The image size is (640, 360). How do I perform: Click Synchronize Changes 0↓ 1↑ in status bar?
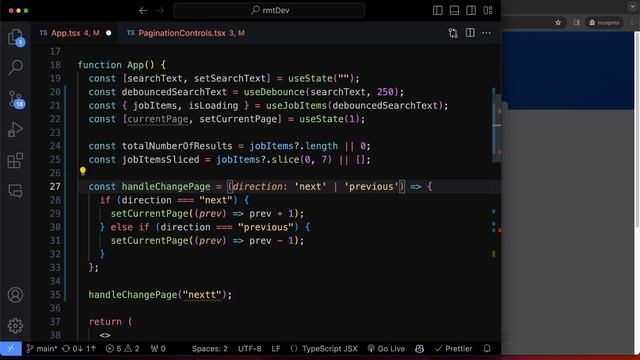pos(79,349)
